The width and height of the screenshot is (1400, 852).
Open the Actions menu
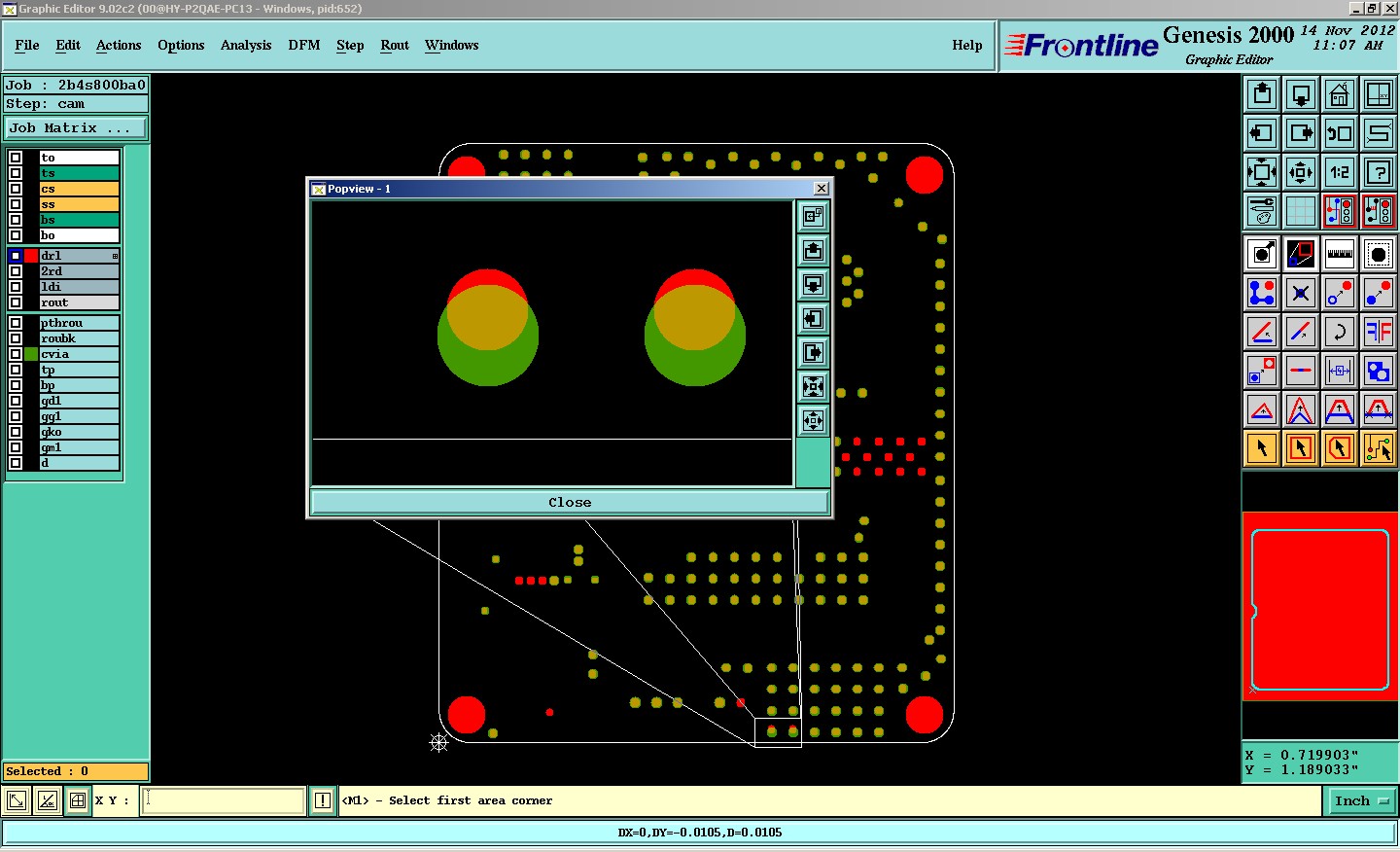click(119, 45)
